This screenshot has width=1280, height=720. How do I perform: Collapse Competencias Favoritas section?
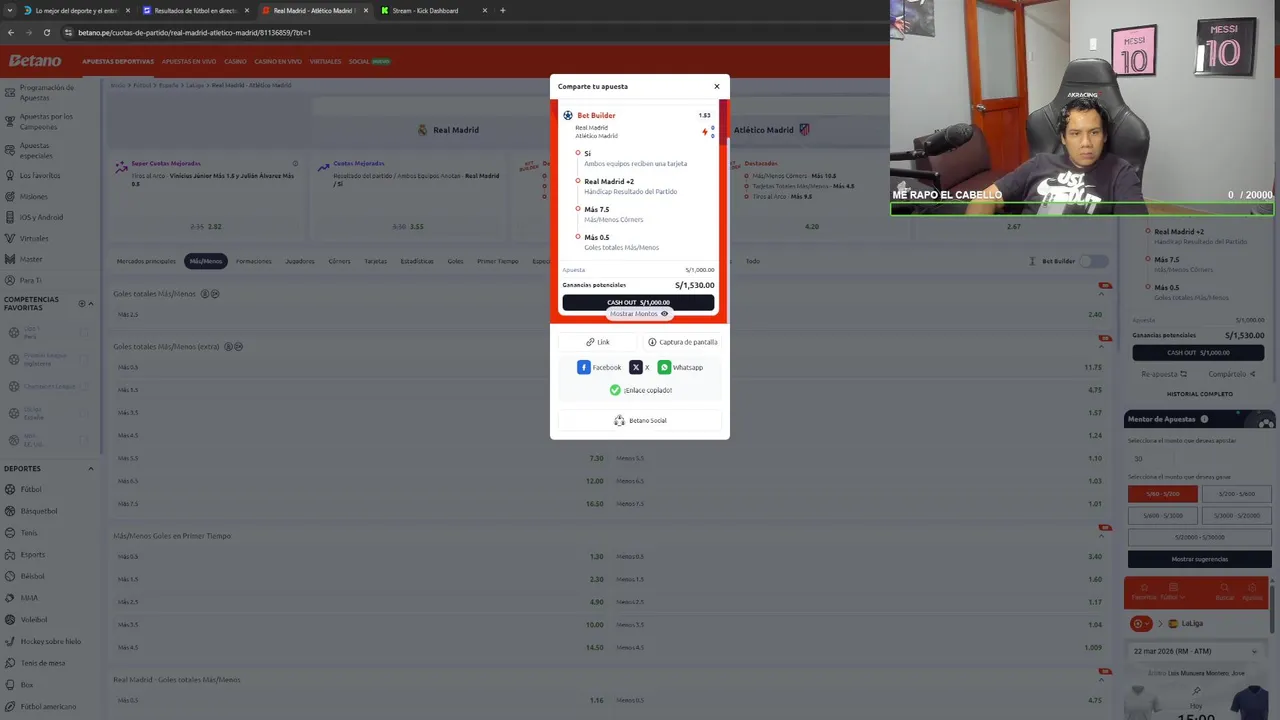[91, 302]
